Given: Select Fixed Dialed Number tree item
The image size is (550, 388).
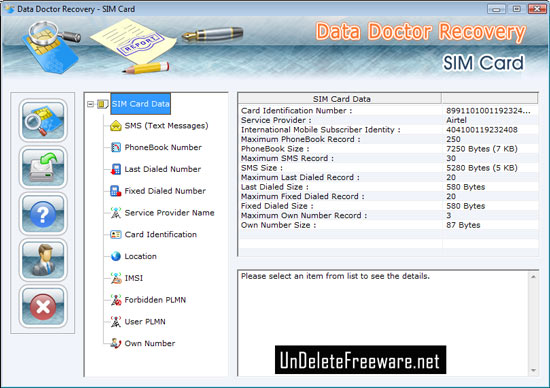Looking at the screenshot, I should click(165, 191).
